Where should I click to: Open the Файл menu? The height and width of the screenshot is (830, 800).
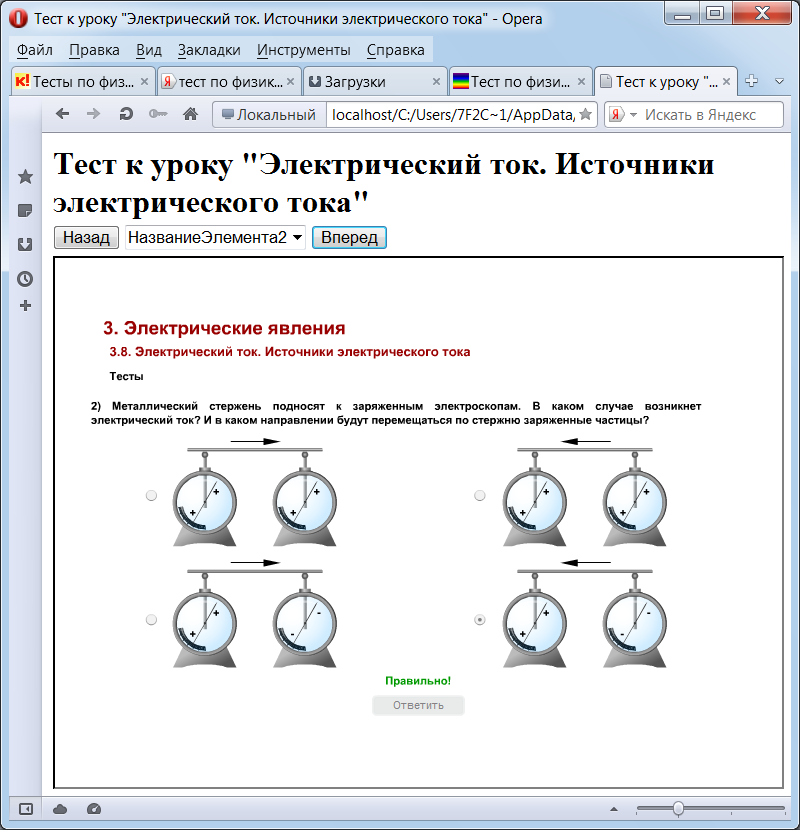point(34,50)
